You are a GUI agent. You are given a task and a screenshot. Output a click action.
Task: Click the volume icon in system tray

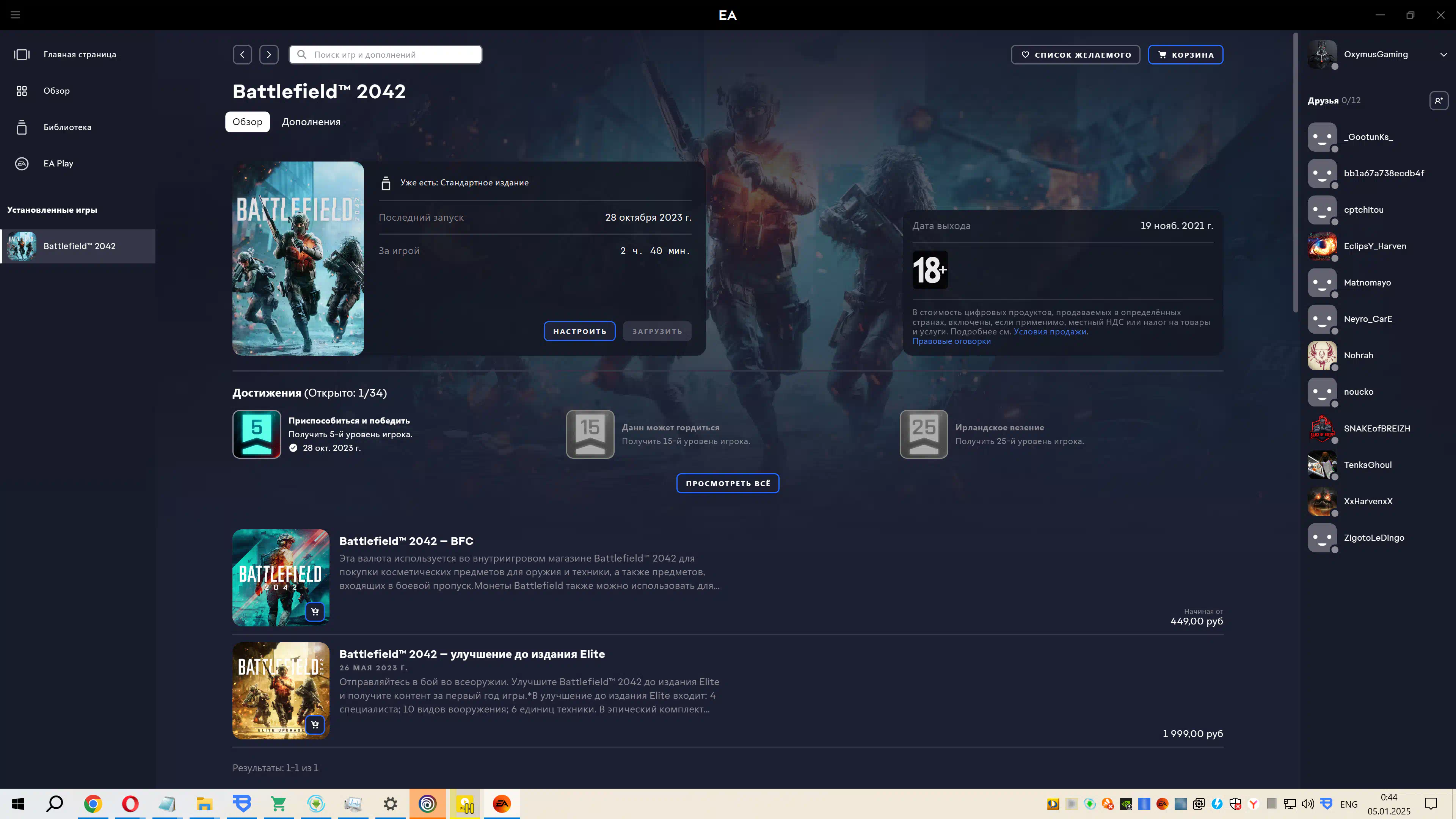(x=1308, y=804)
